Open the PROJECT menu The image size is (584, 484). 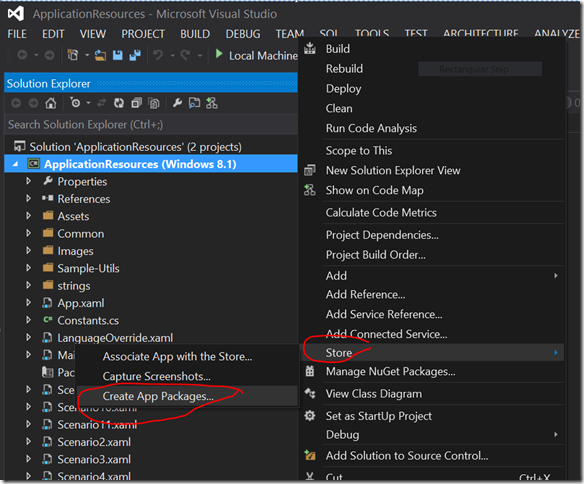click(x=143, y=34)
